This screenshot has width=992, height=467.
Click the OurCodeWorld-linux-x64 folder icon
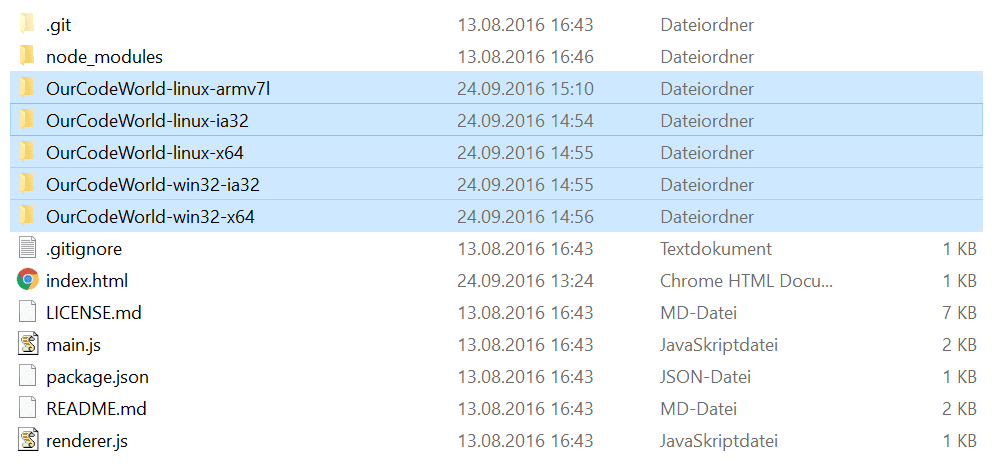pyautogui.click(x=27, y=153)
